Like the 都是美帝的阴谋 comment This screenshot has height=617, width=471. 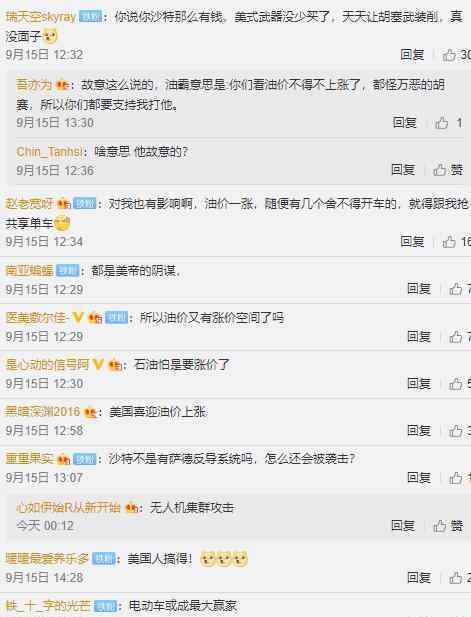click(x=456, y=289)
